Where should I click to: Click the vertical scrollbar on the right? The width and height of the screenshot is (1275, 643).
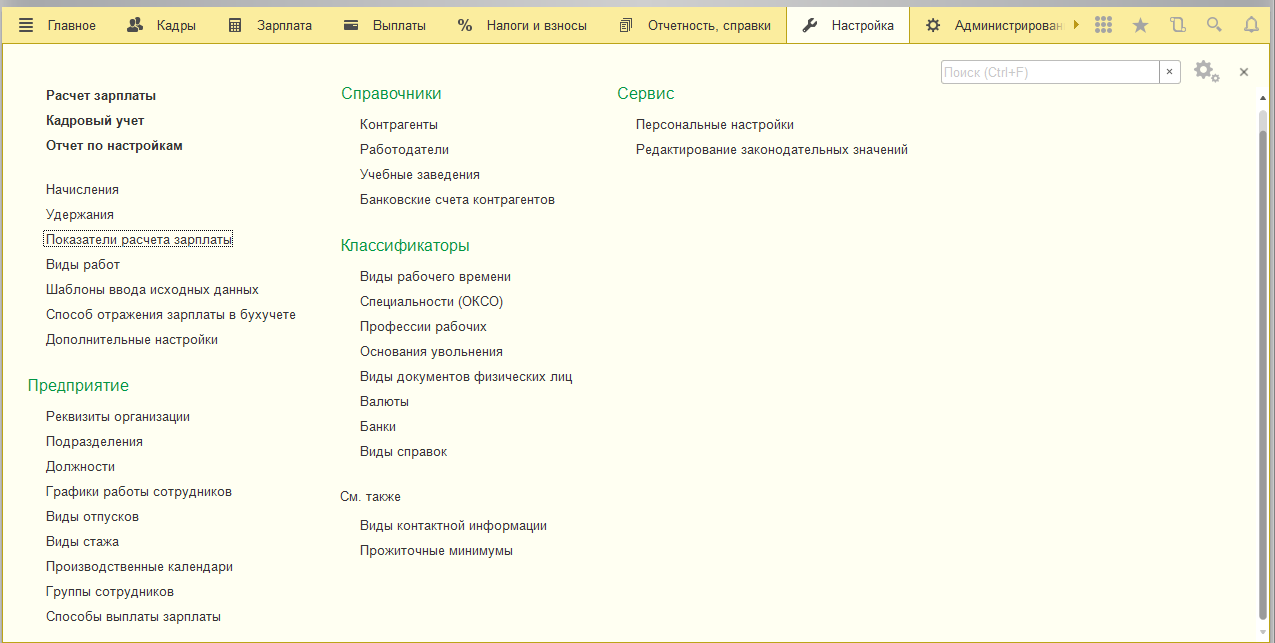(1261, 370)
